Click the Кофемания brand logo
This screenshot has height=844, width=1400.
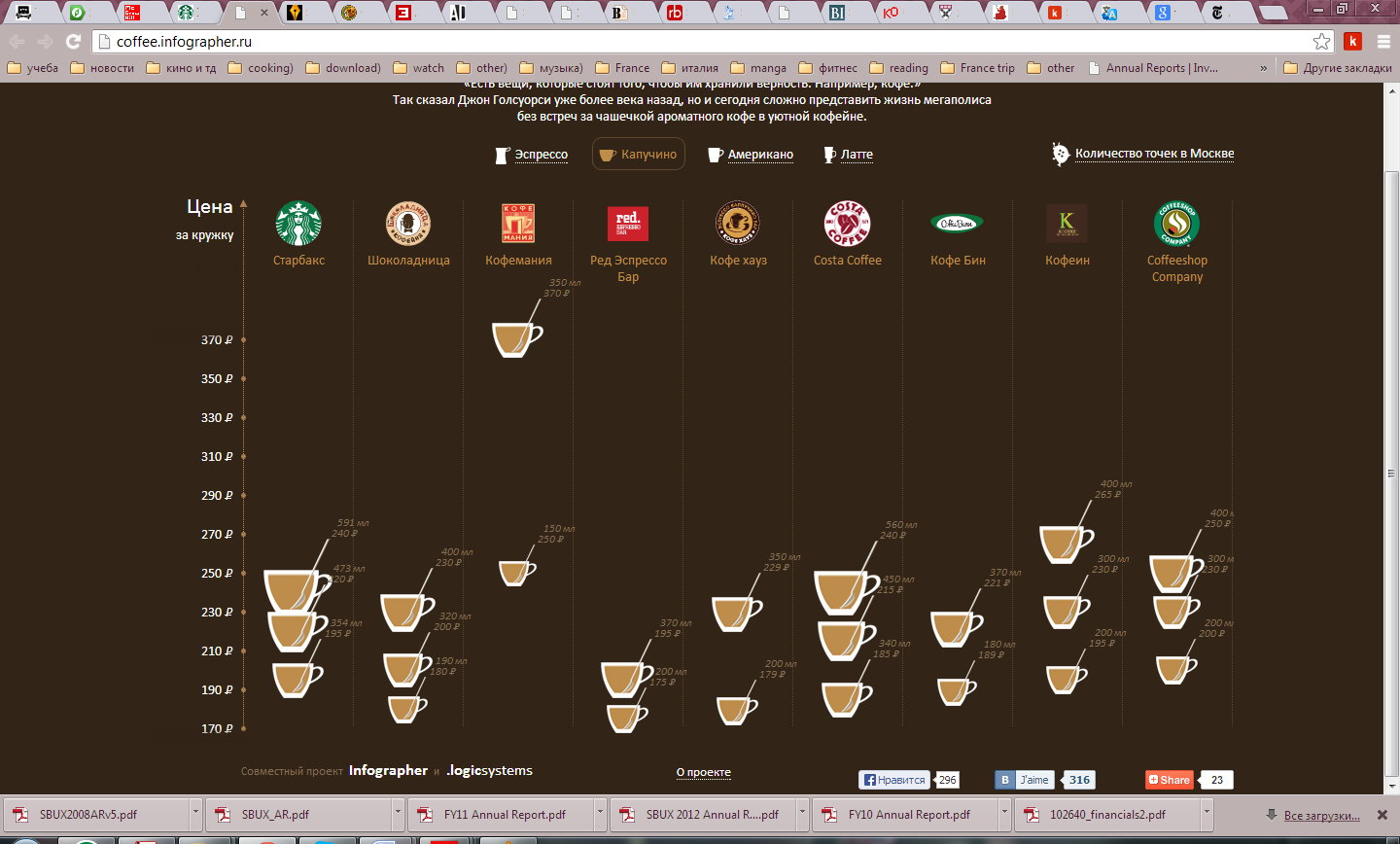pyautogui.click(x=518, y=224)
